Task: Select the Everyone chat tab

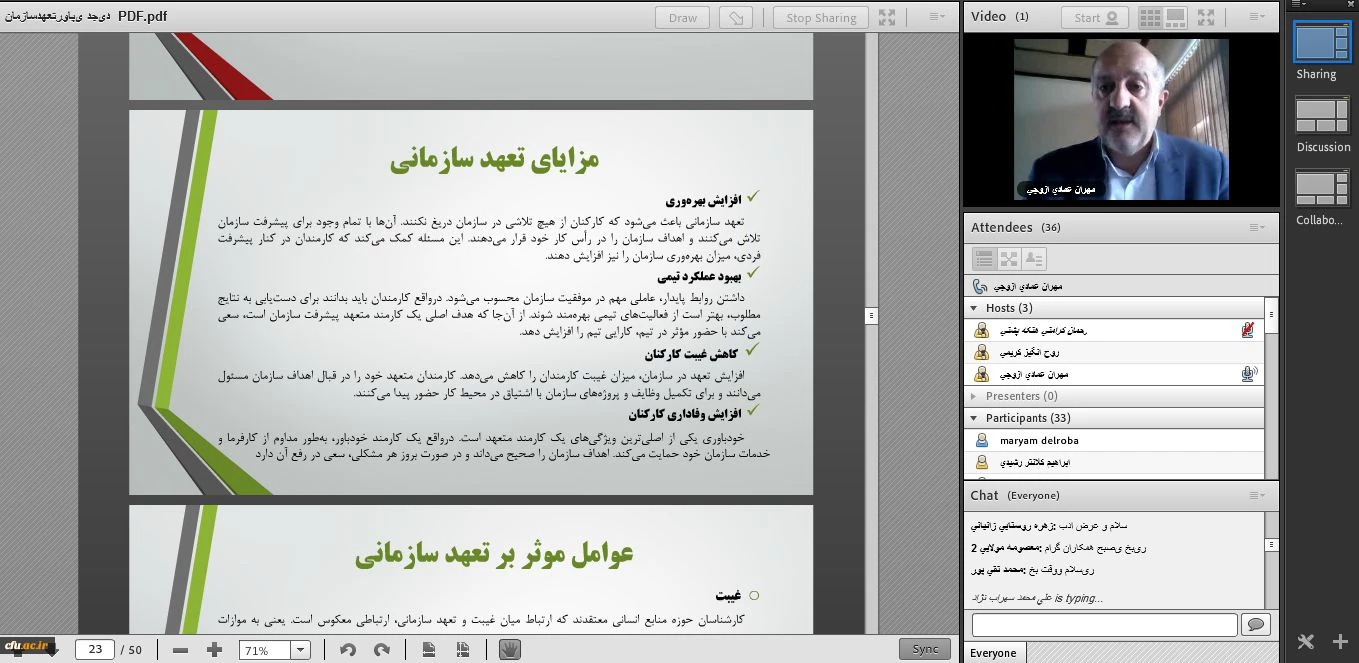Action: [x=993, y=653]
